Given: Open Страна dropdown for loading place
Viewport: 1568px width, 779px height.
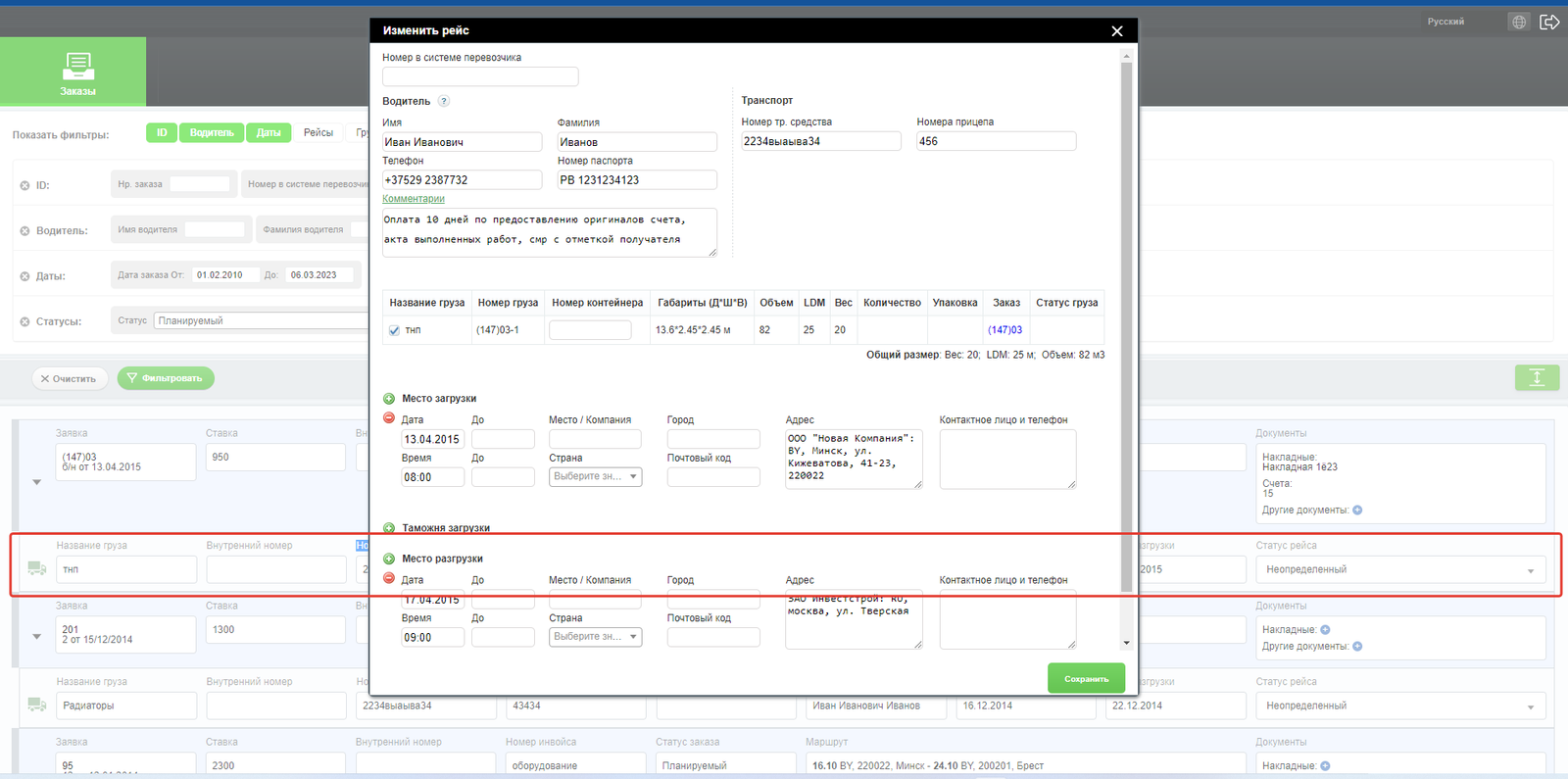Looking at the screenshot, I should coord(596,477).
